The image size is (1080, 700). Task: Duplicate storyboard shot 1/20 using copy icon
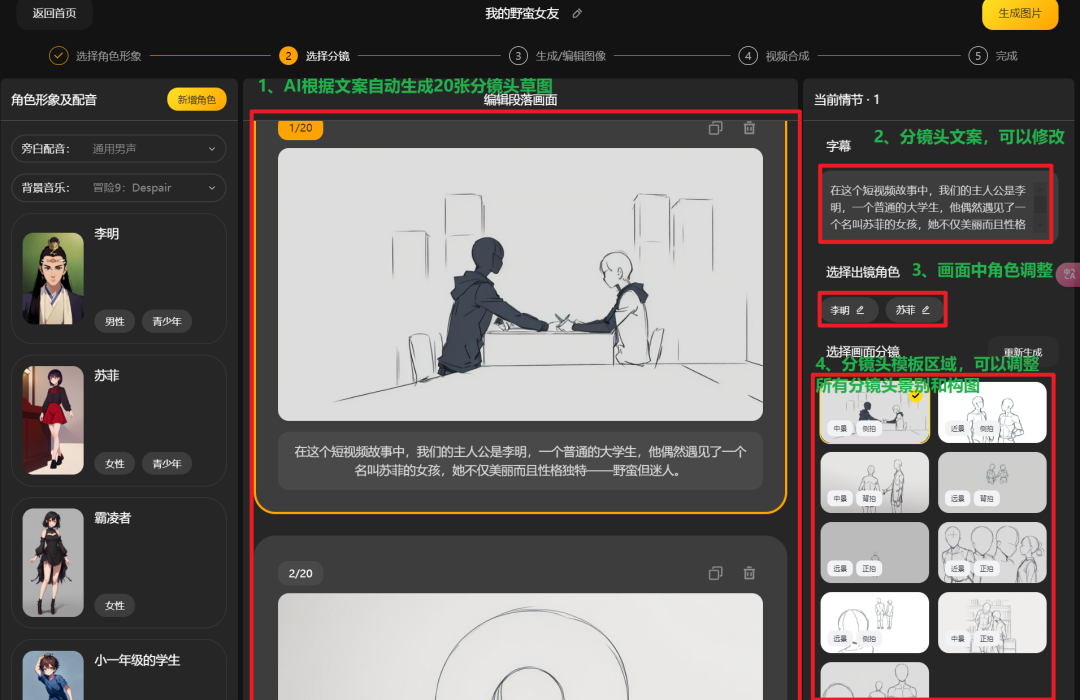[x=715, y=128]
